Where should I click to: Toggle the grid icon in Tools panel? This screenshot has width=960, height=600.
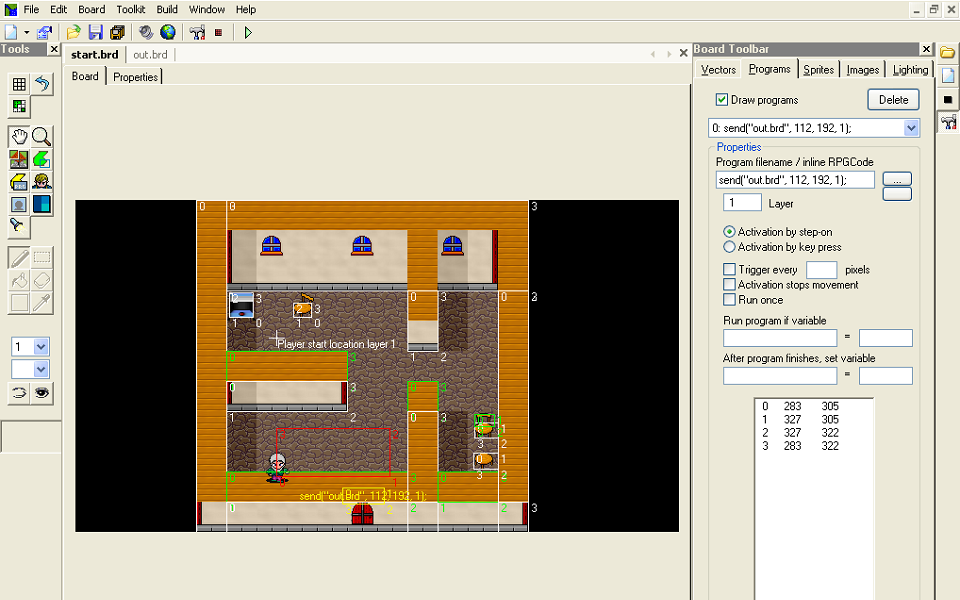click(19, 84)
